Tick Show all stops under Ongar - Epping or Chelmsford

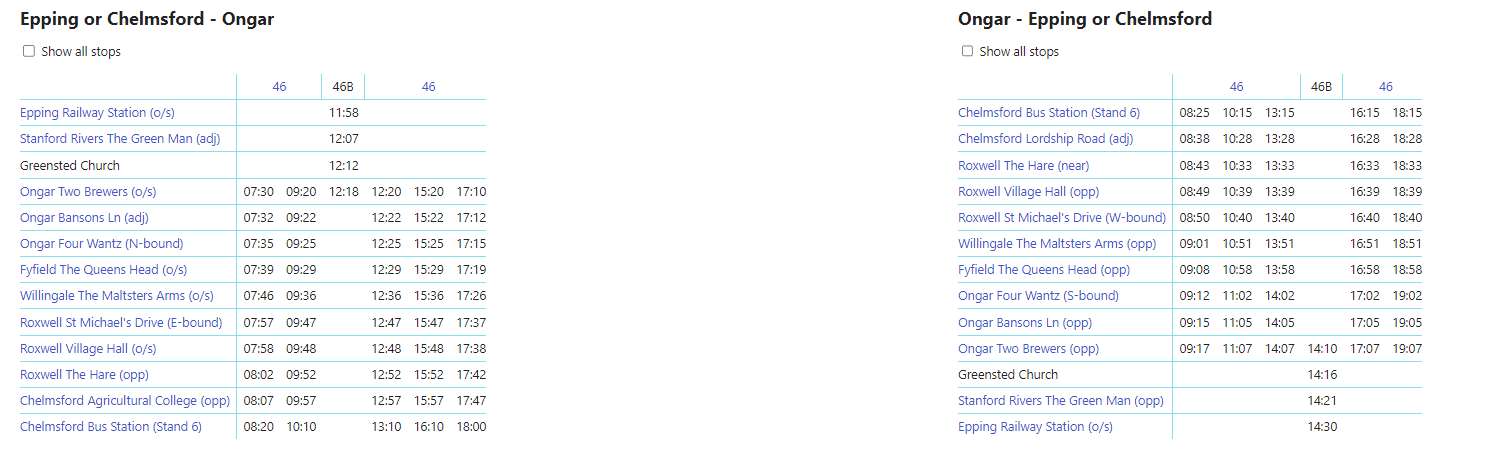tap(967, 51)
